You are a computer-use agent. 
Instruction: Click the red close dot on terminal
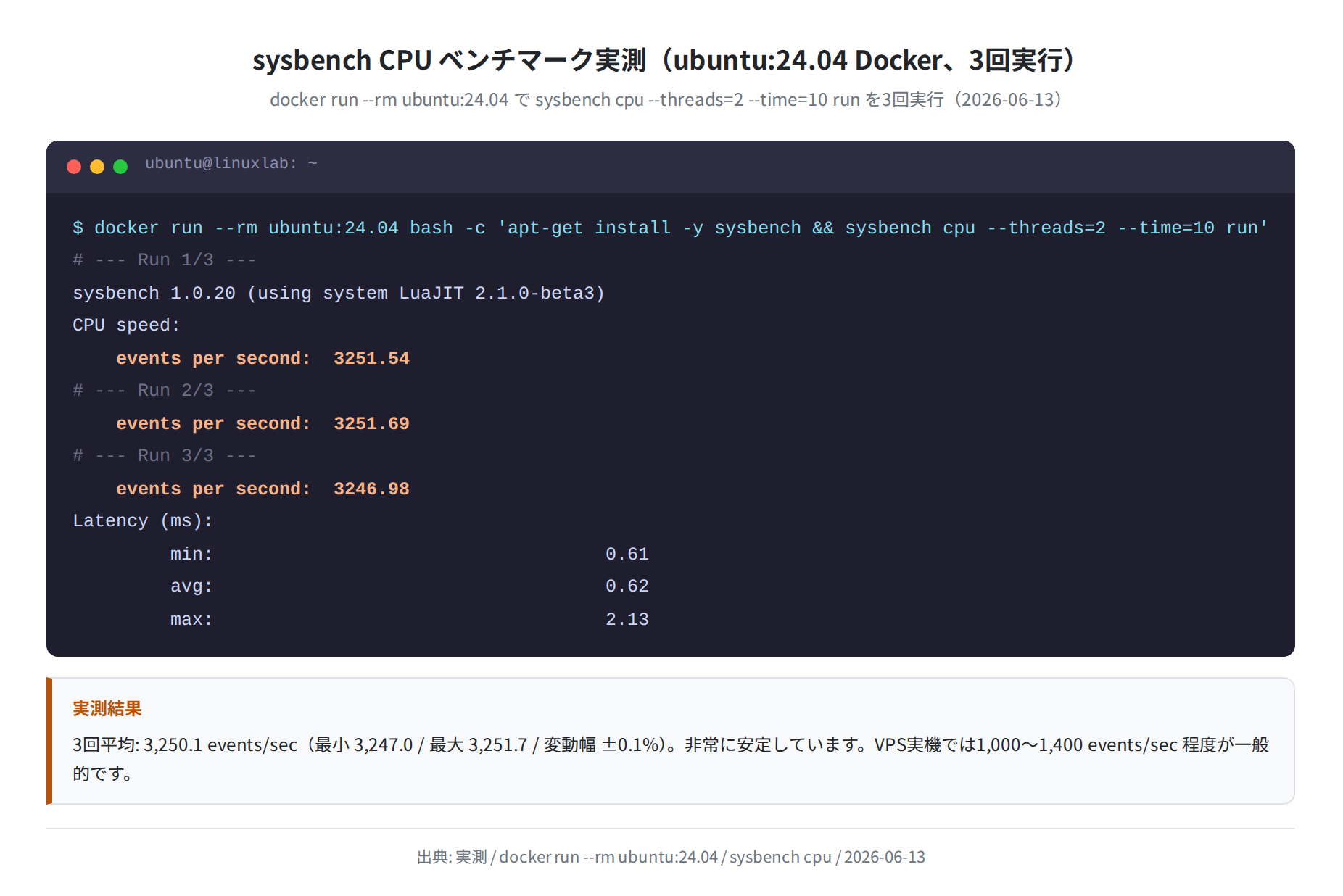pyautogui.click(x=74, y=167)
